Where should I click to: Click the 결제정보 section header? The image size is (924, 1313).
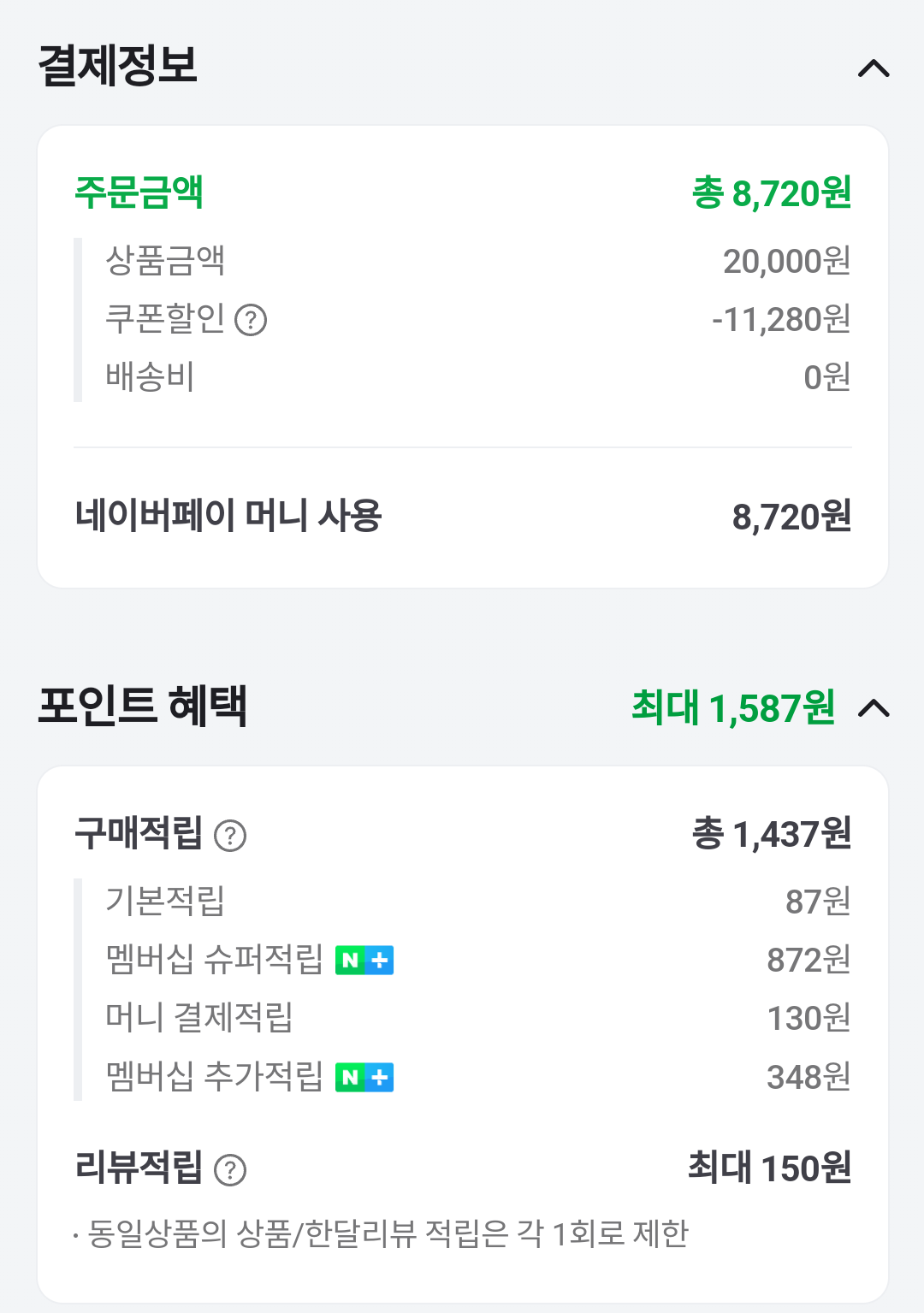pos(118,66)
